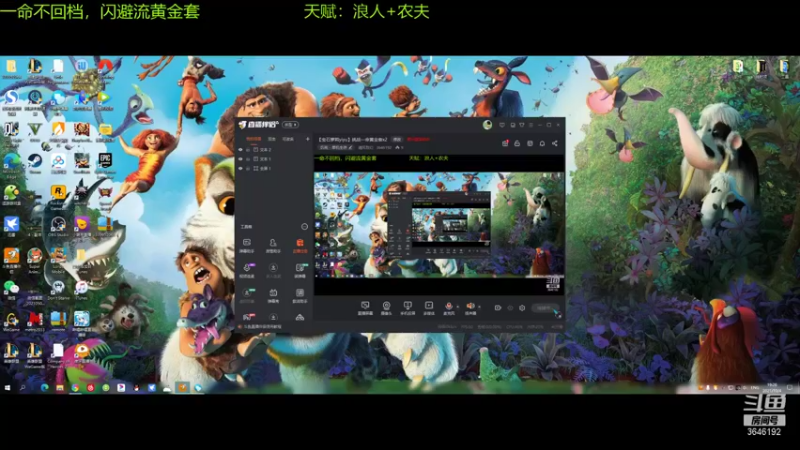This screenshot has height=450, width=800.
Task: Open the user avatar in title bar
Action: click(487, 125)
